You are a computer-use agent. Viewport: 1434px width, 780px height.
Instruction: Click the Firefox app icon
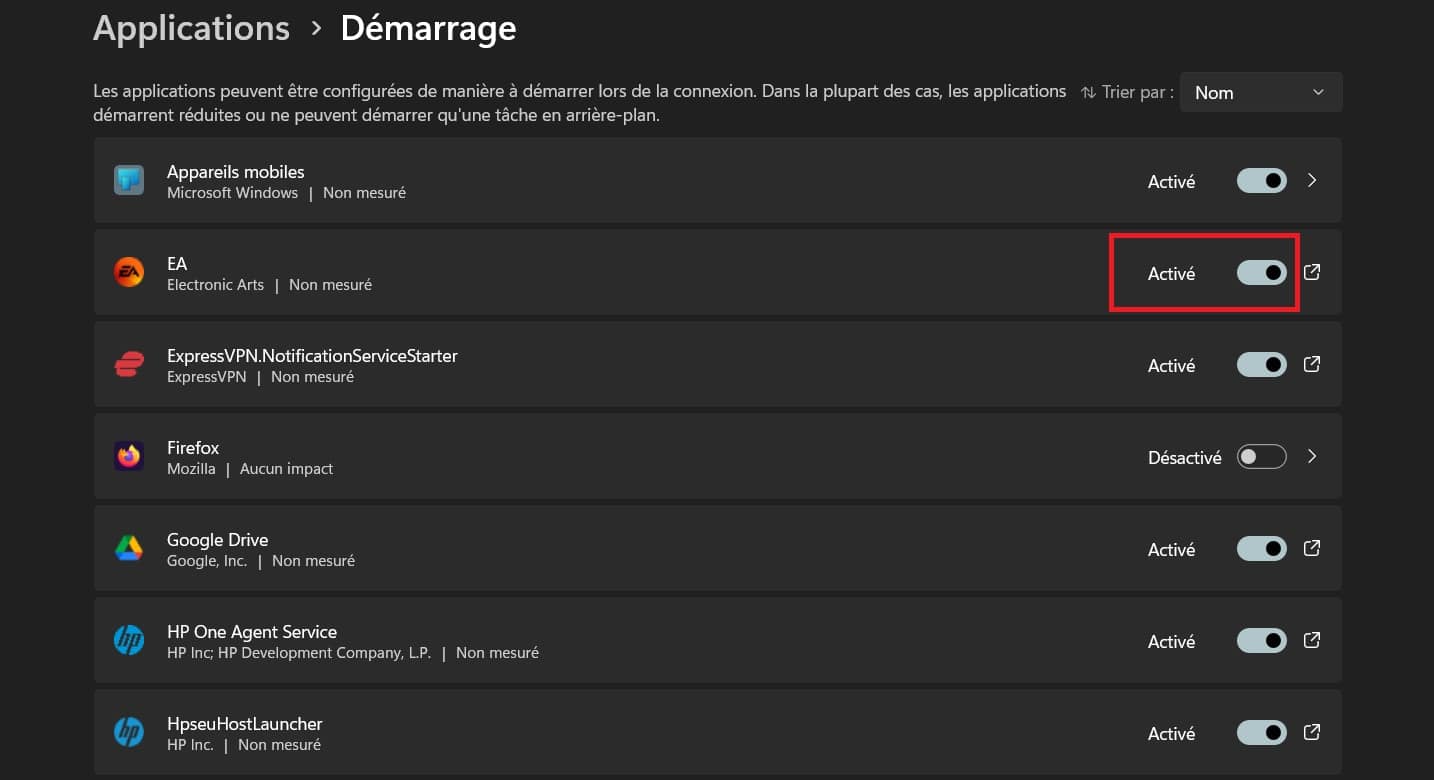click(128, 456)
